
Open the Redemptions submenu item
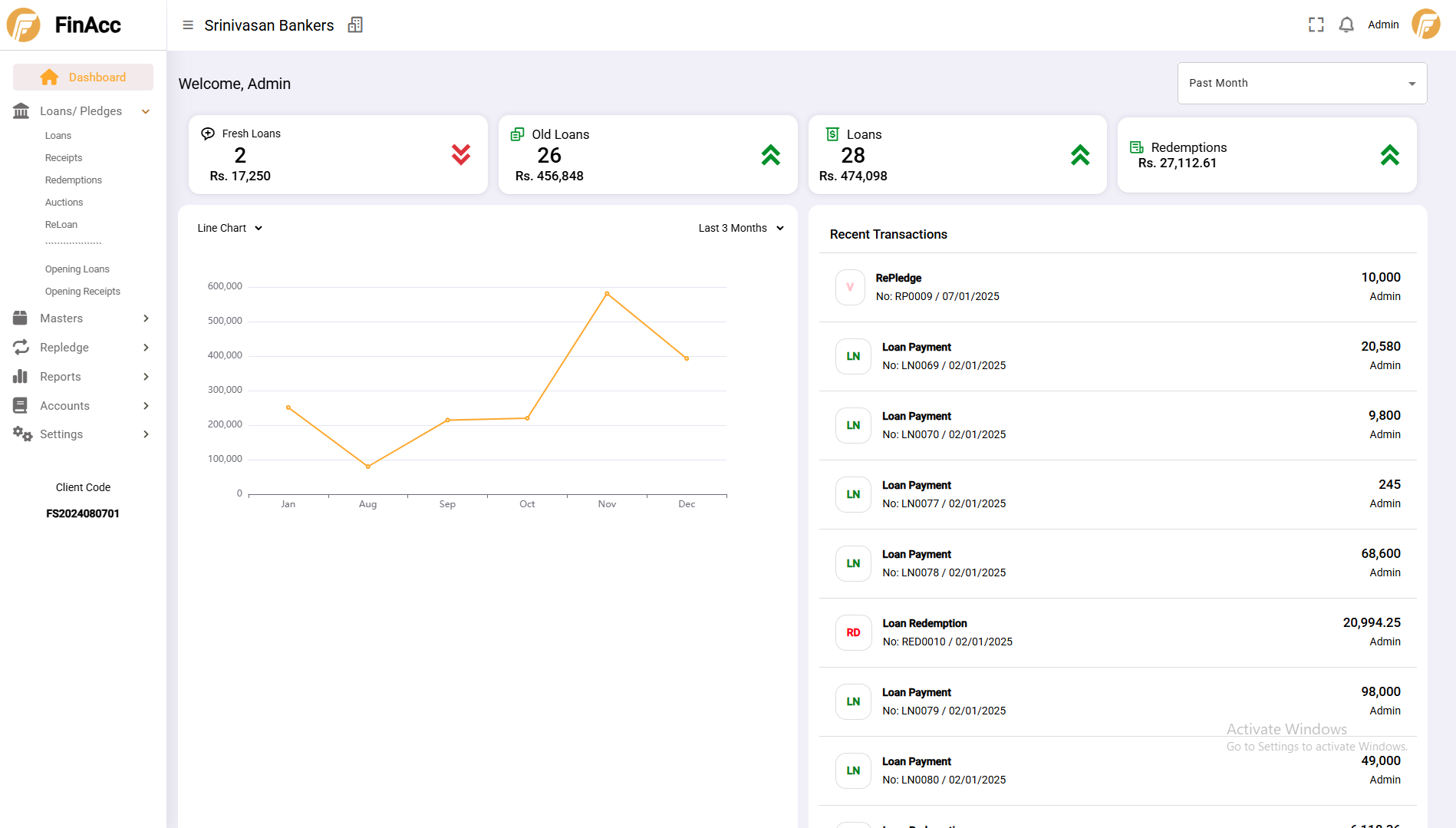click(x=74, y=180)
